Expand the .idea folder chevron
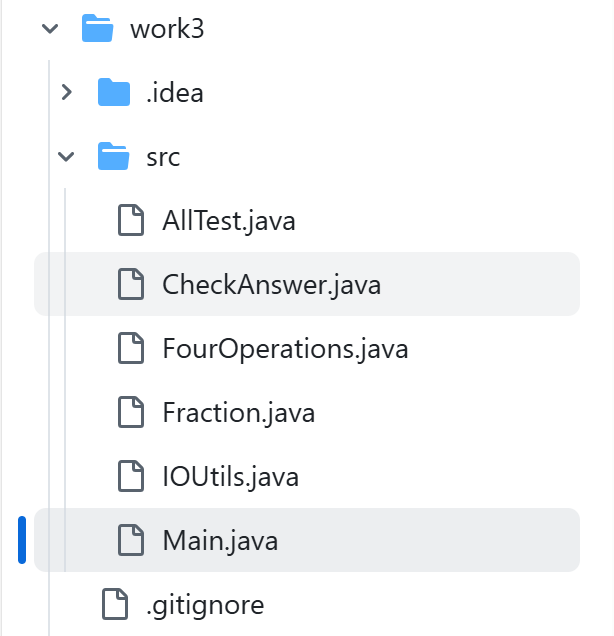The image size is (614, 636). click(66, 93)
